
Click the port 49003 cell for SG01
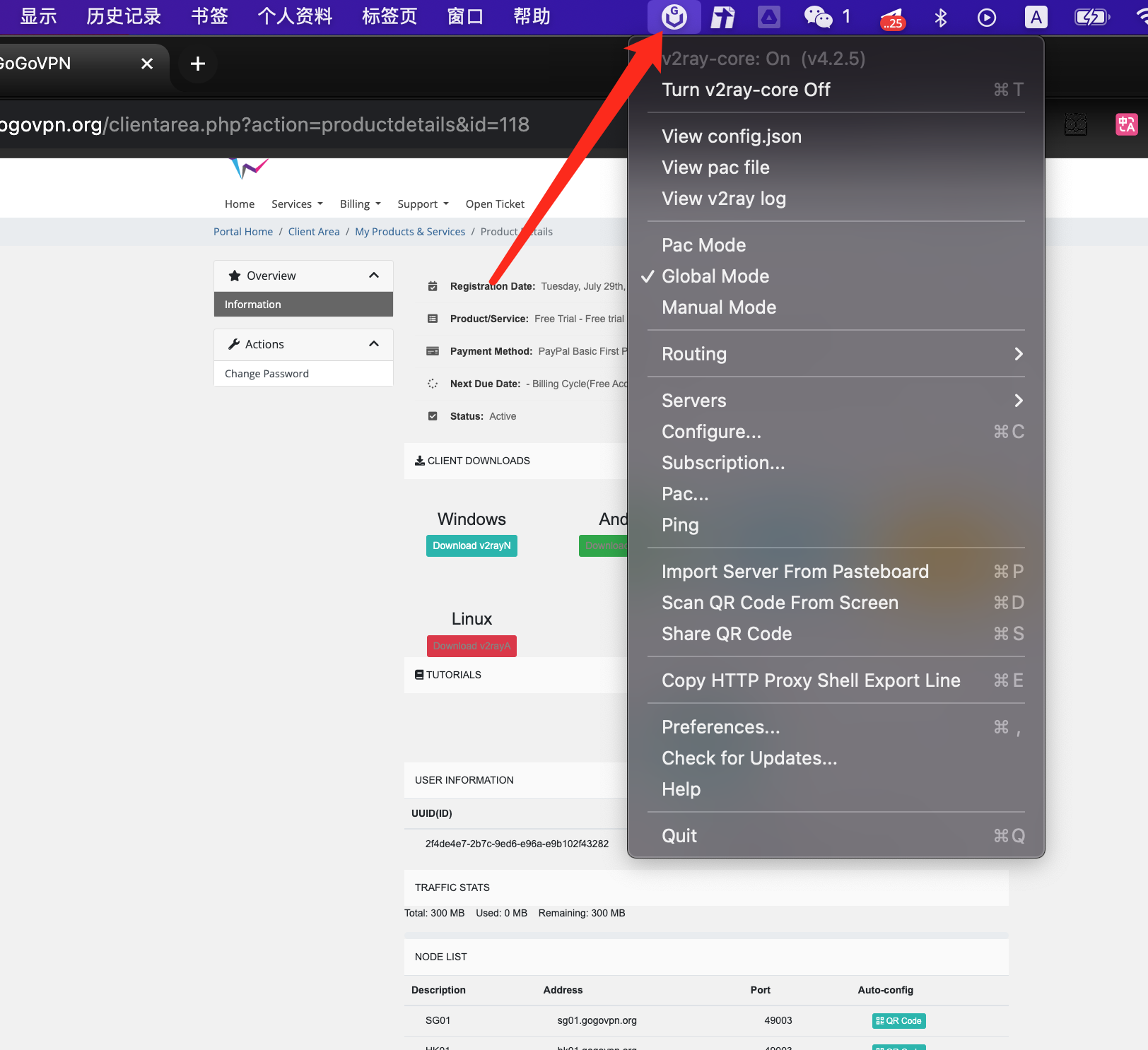coord(778,1021)
